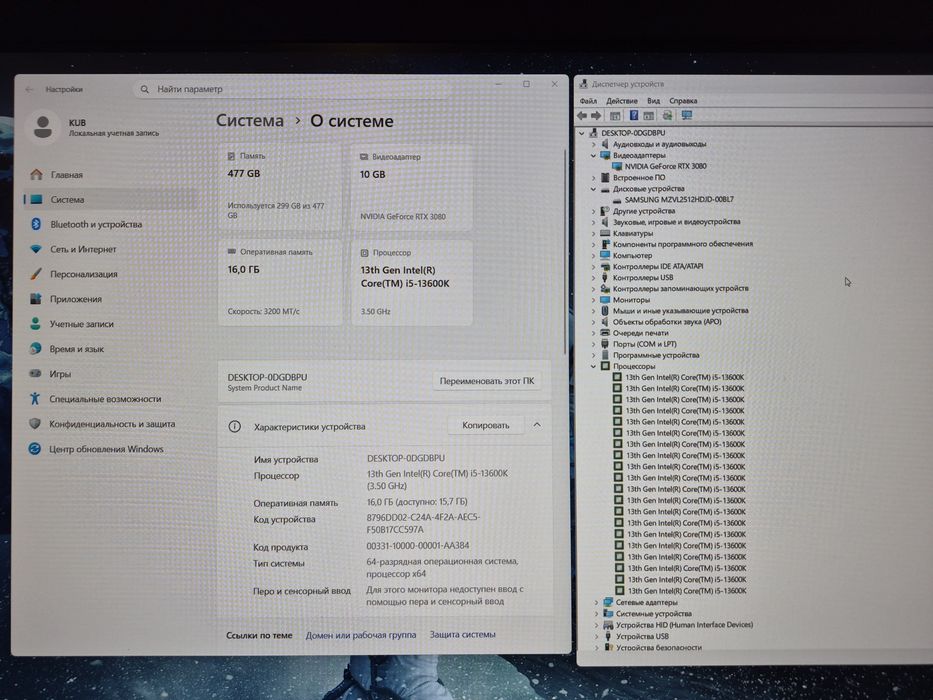Select Компьютер tree item
The width and height of the screenshot is (933, 700).
[x=633, y=255]
